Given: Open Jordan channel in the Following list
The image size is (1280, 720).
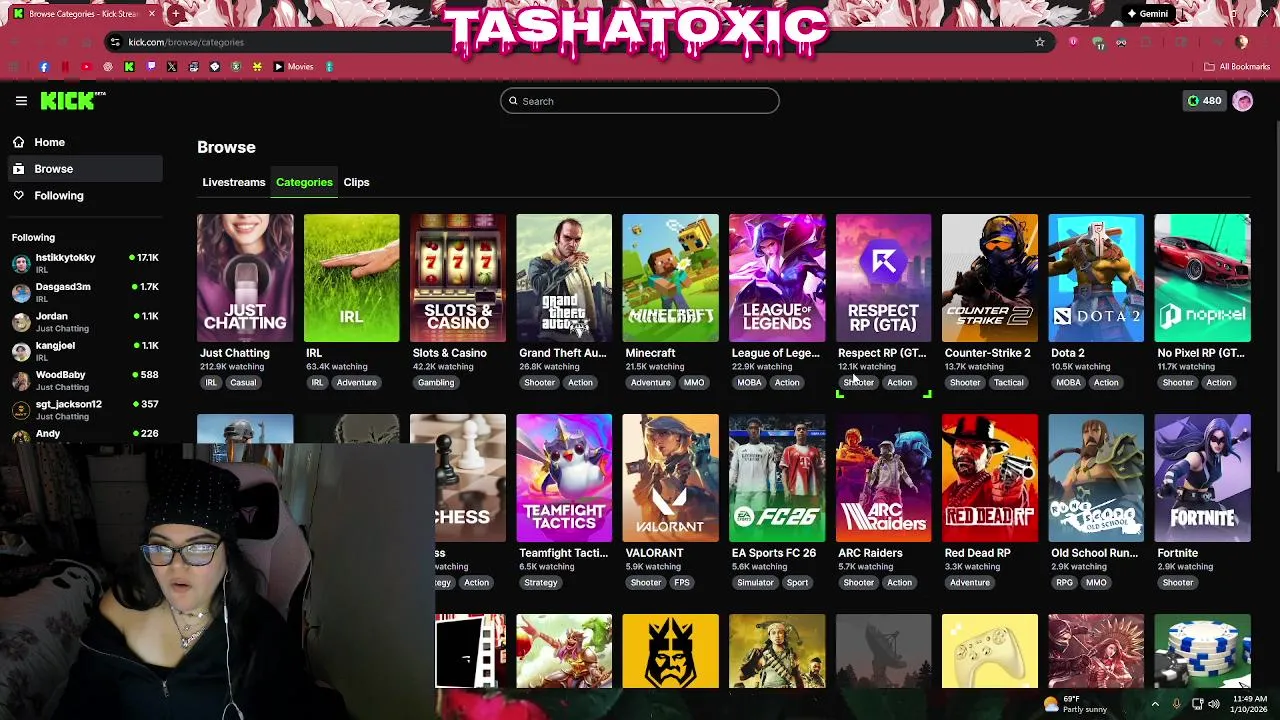Looking at the screenshot, I should pos(84,321).
